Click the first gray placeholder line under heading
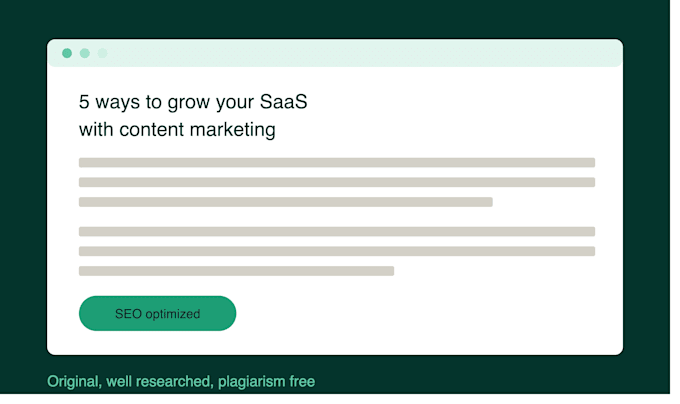Screen dimensions: 680x404 click(x=337, y=163)
